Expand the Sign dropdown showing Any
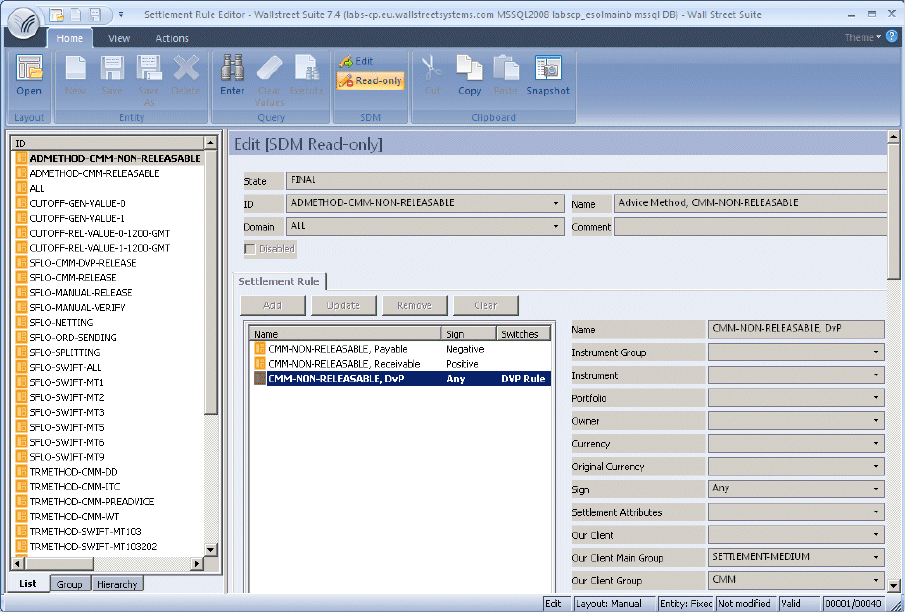Image resolution: width=905 pixels, height=612 pixels. tap(876, 489)
